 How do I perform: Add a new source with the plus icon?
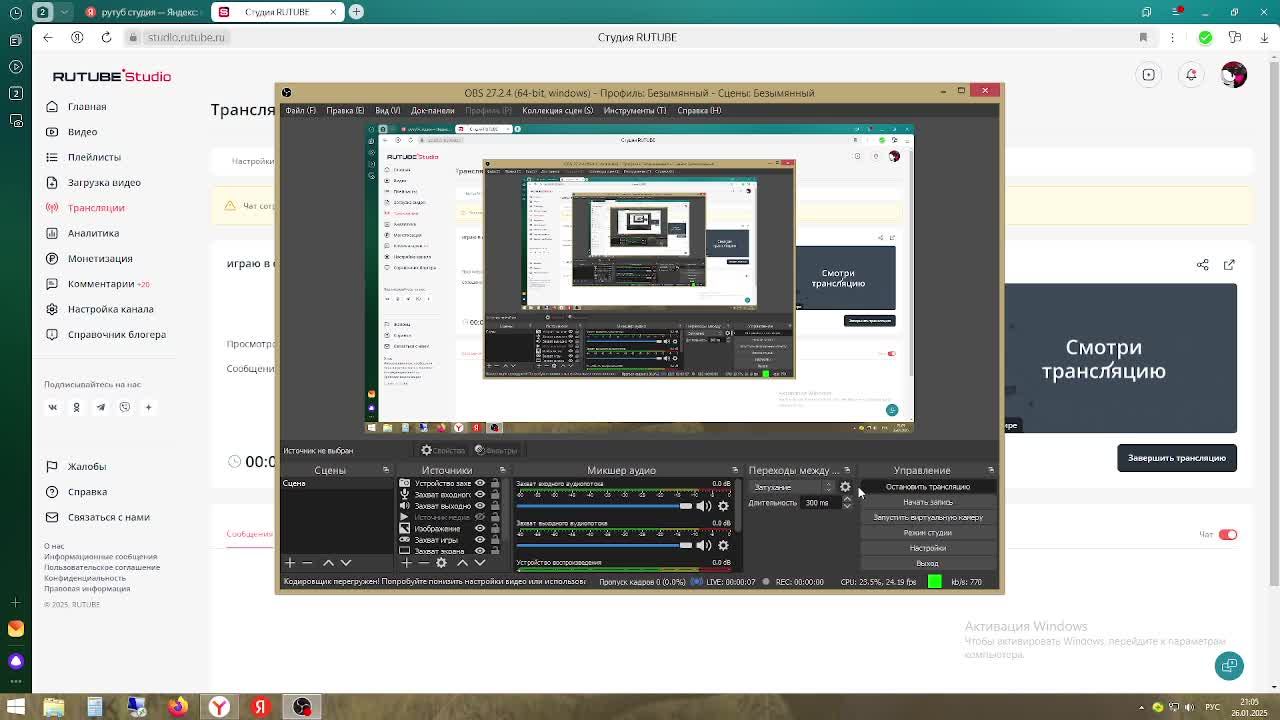pos(406,563)
